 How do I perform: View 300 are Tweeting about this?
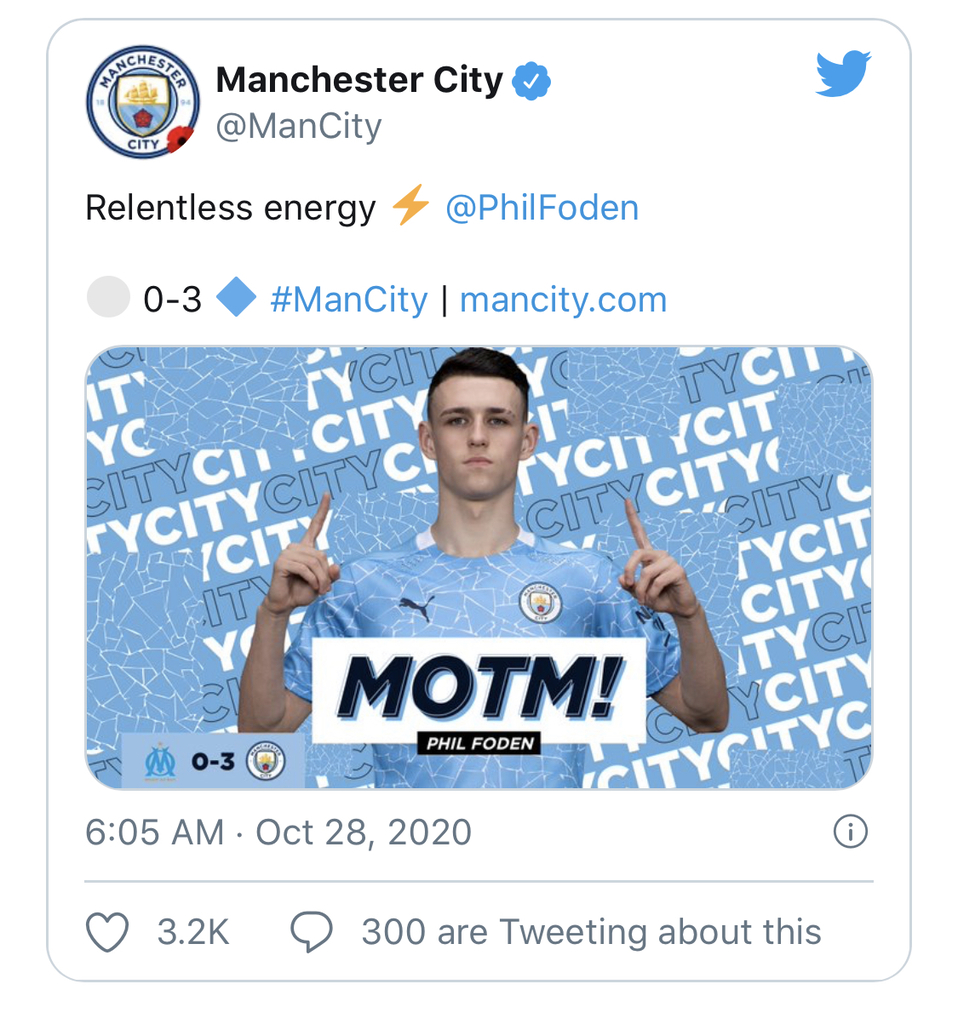pos(591,932)
